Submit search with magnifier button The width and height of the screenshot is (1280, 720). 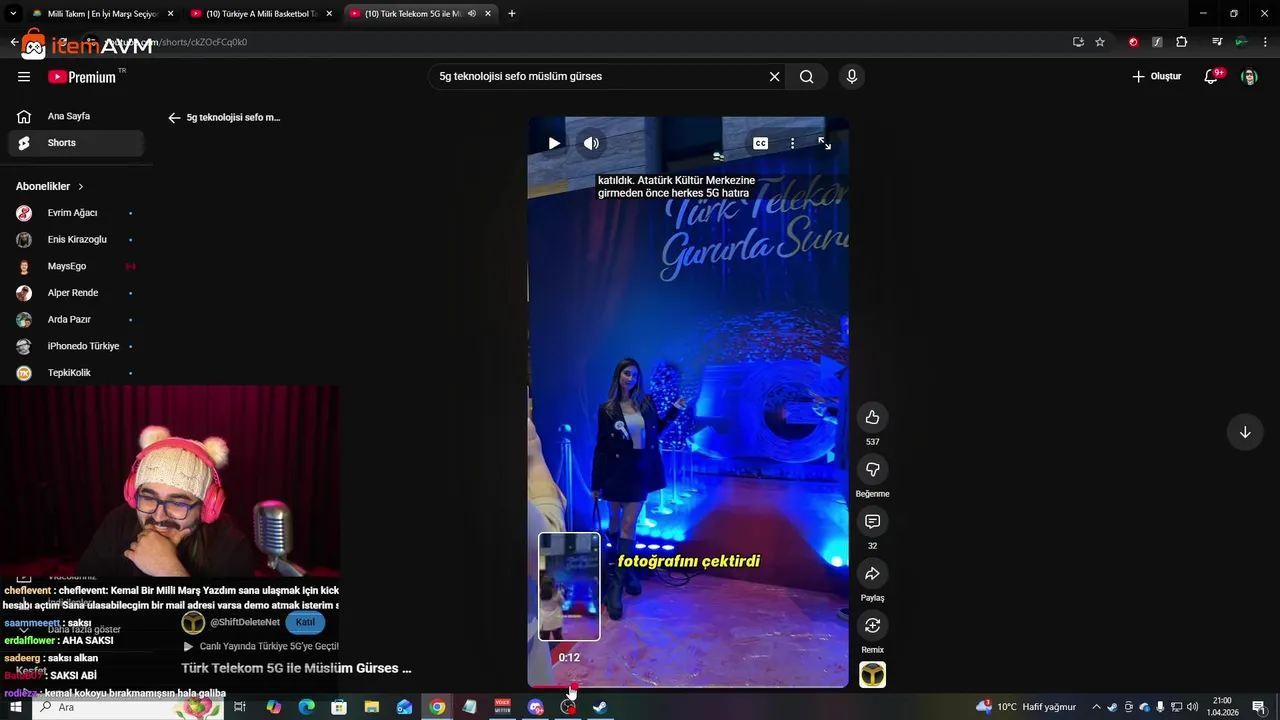[x=807, y=76]
